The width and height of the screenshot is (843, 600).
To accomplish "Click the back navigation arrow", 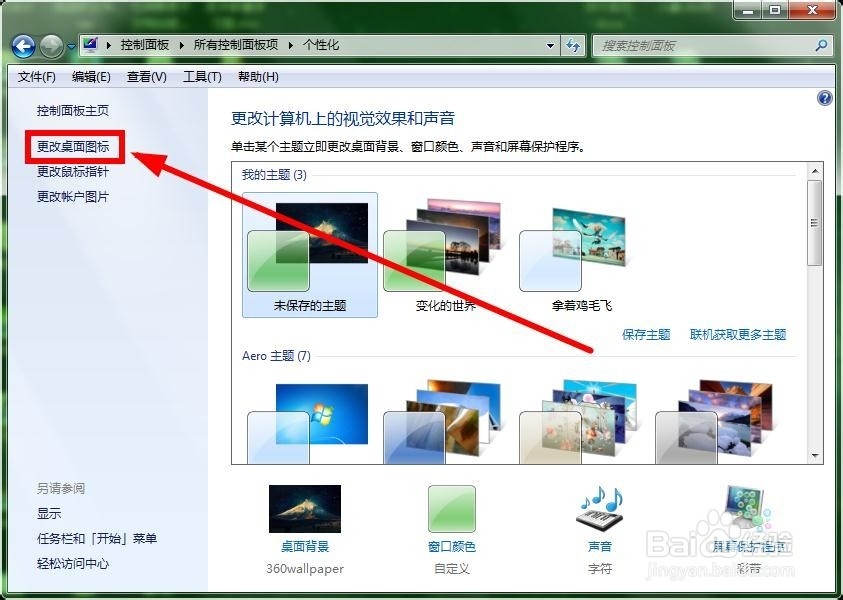I will click(x=22, y=45).
